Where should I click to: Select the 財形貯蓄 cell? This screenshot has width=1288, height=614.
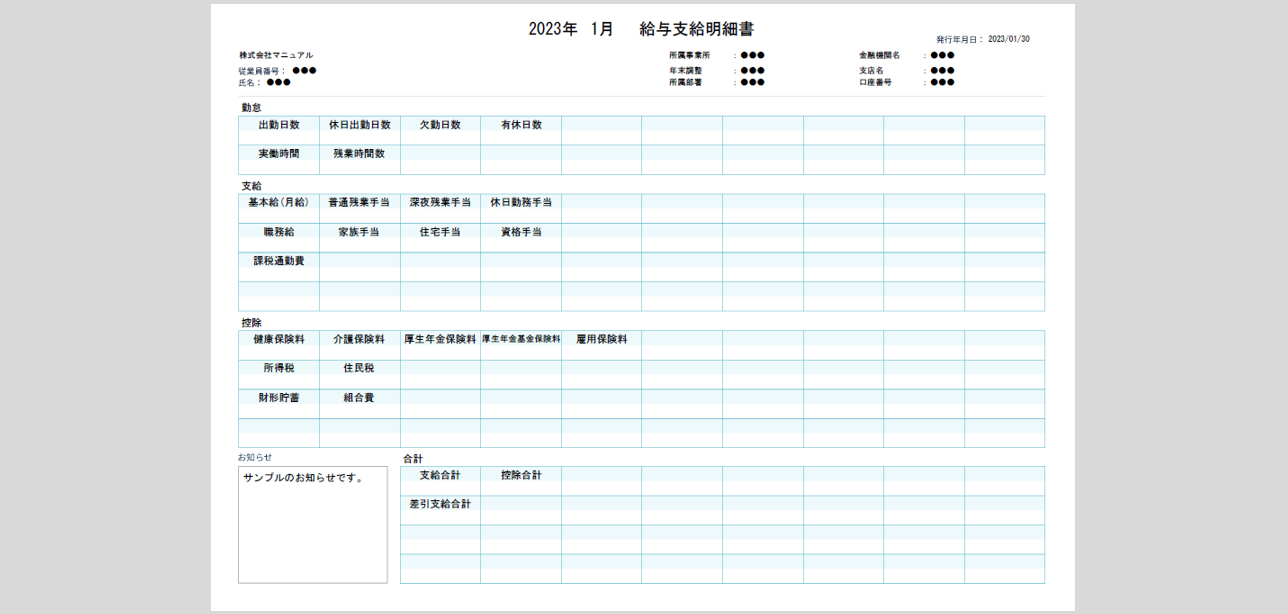click(x=279, y=398)
